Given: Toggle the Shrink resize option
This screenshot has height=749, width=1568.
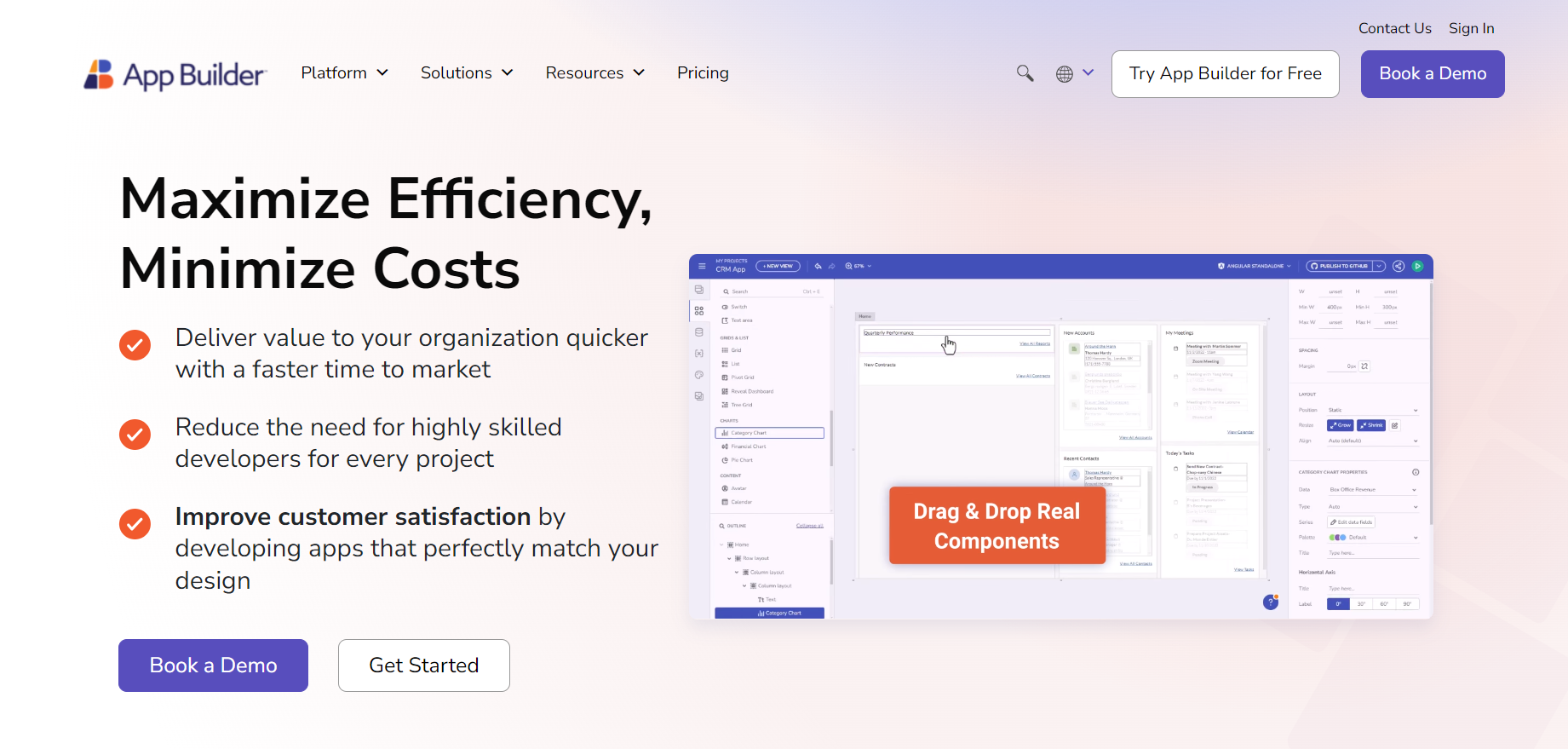Looking at the screenshot, I should click(1371, 425).
